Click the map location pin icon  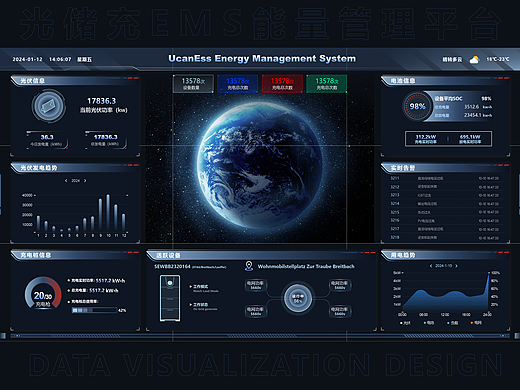click(249, 266)
